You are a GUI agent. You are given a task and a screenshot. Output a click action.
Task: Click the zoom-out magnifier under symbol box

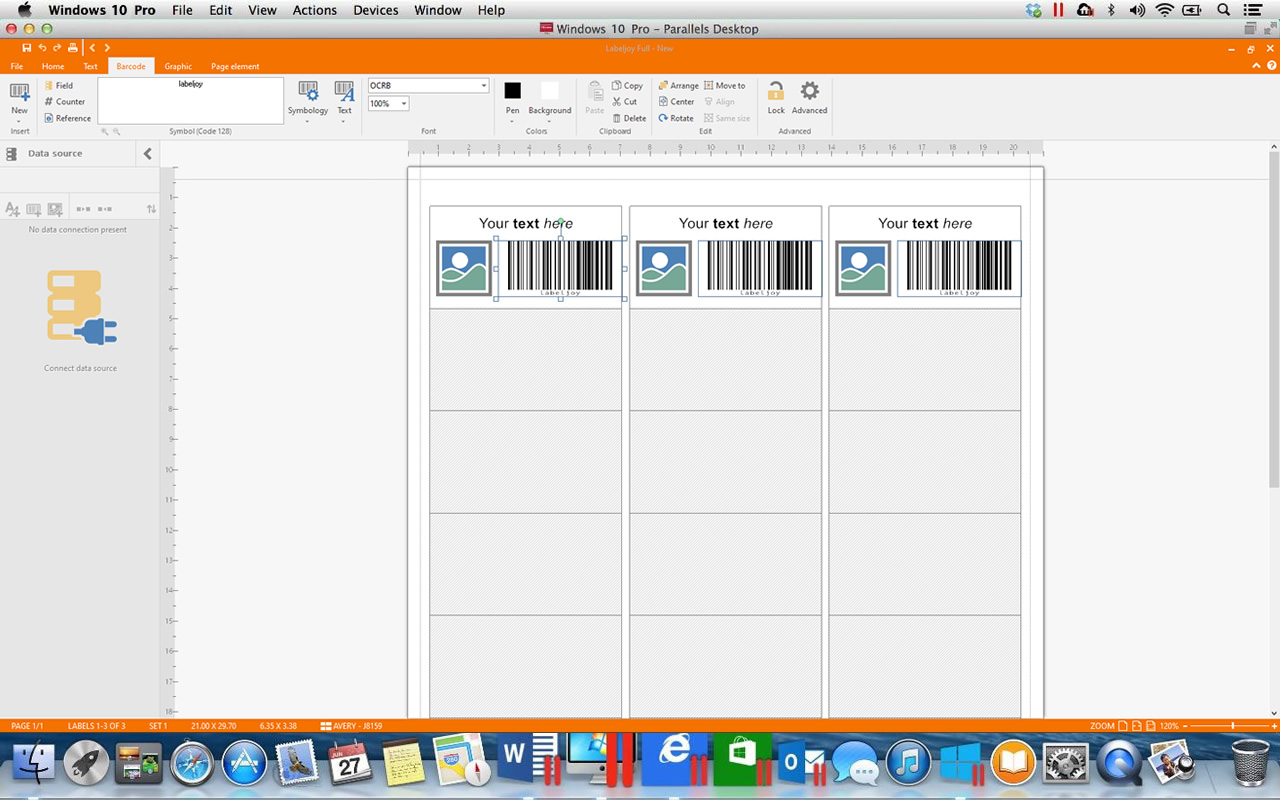point(117,132)
